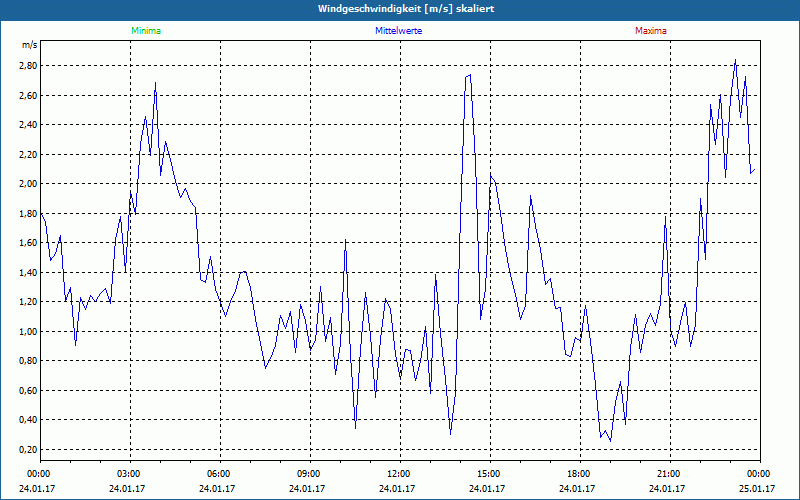Click the 09:00 time label

point(310,474)
